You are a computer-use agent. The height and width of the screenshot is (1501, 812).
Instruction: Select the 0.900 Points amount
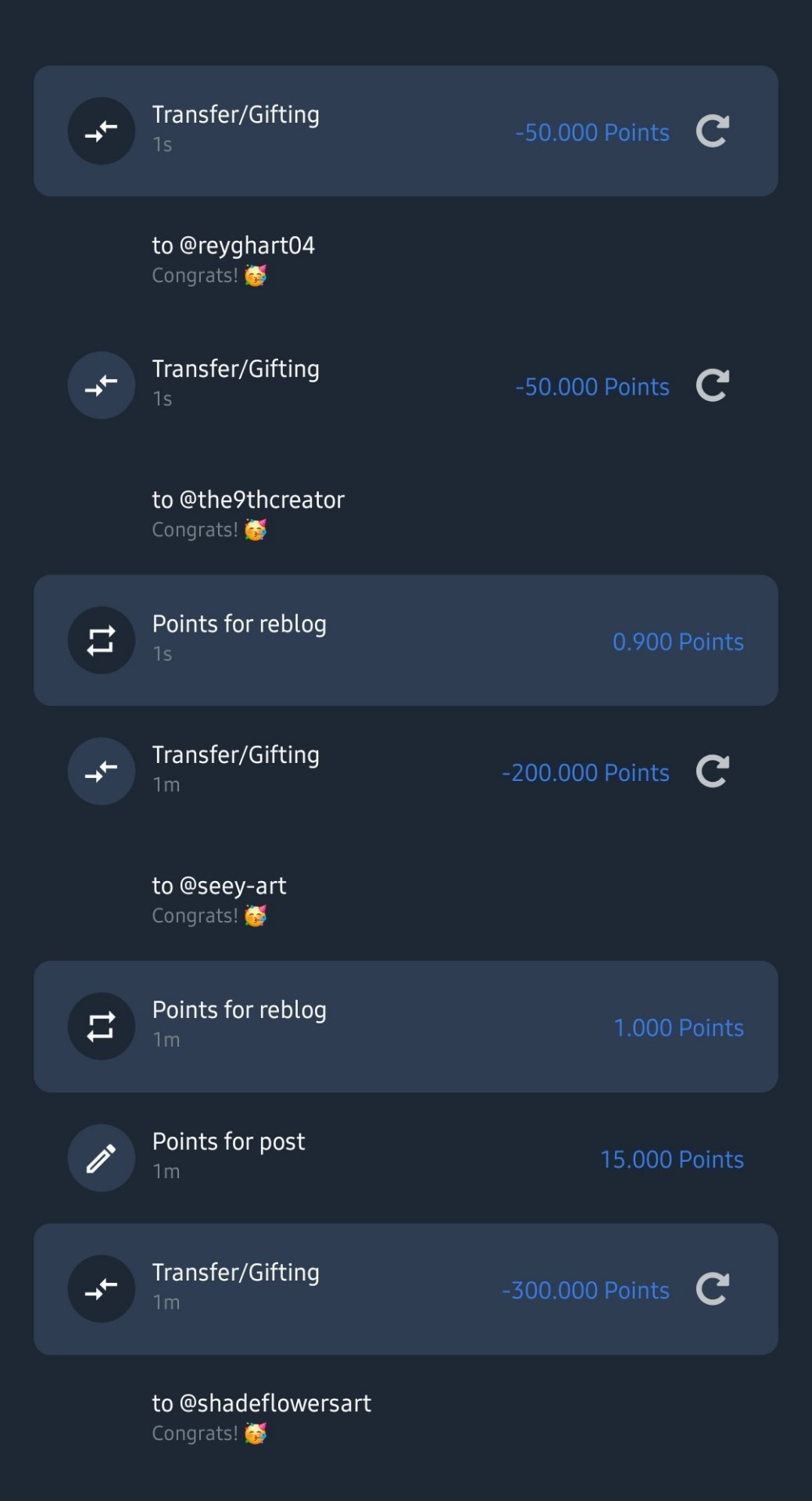click(678, 642)
